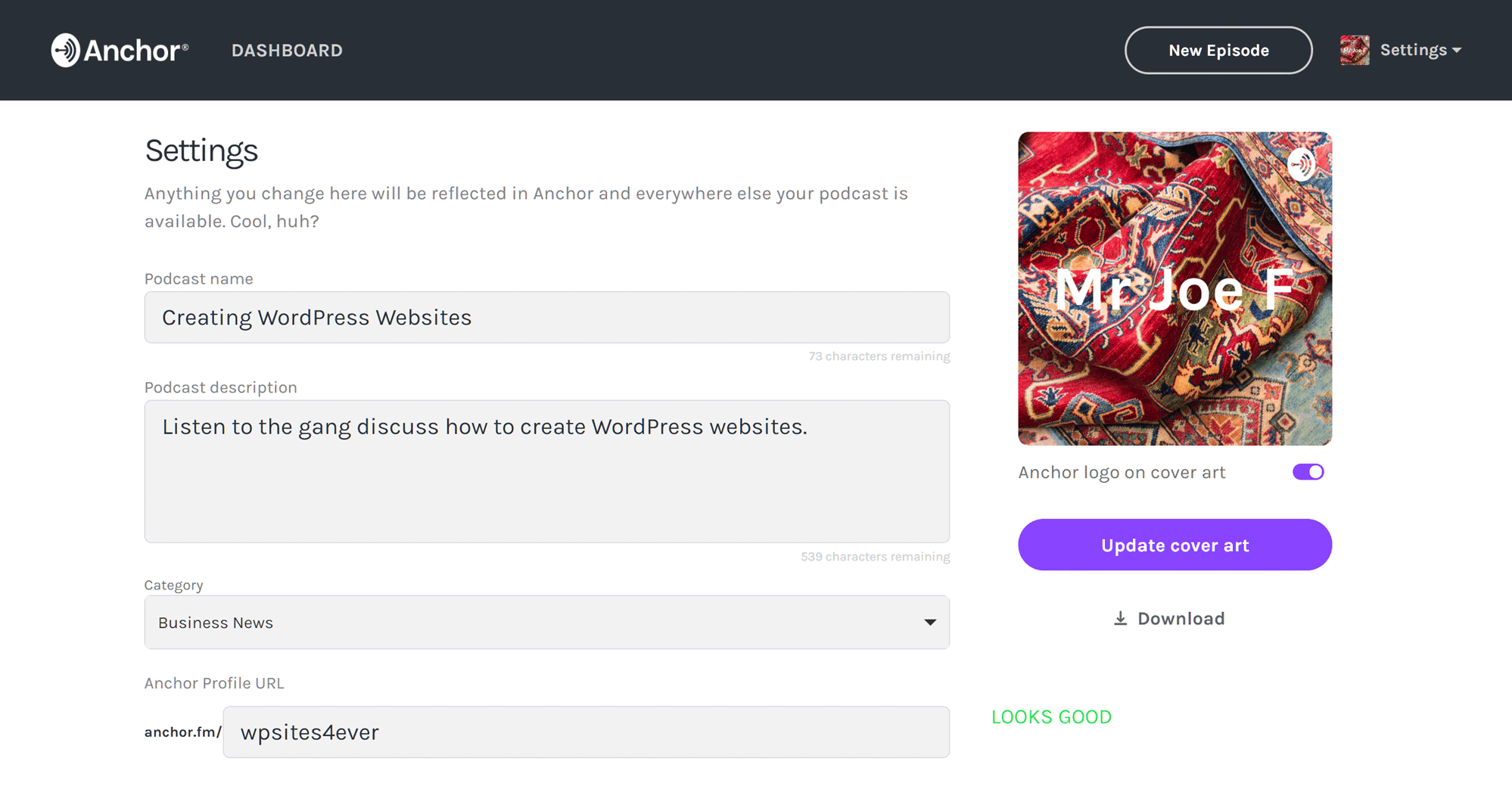
Task: Open the Category dropdown showing Business News
Action: coord(547,622)
